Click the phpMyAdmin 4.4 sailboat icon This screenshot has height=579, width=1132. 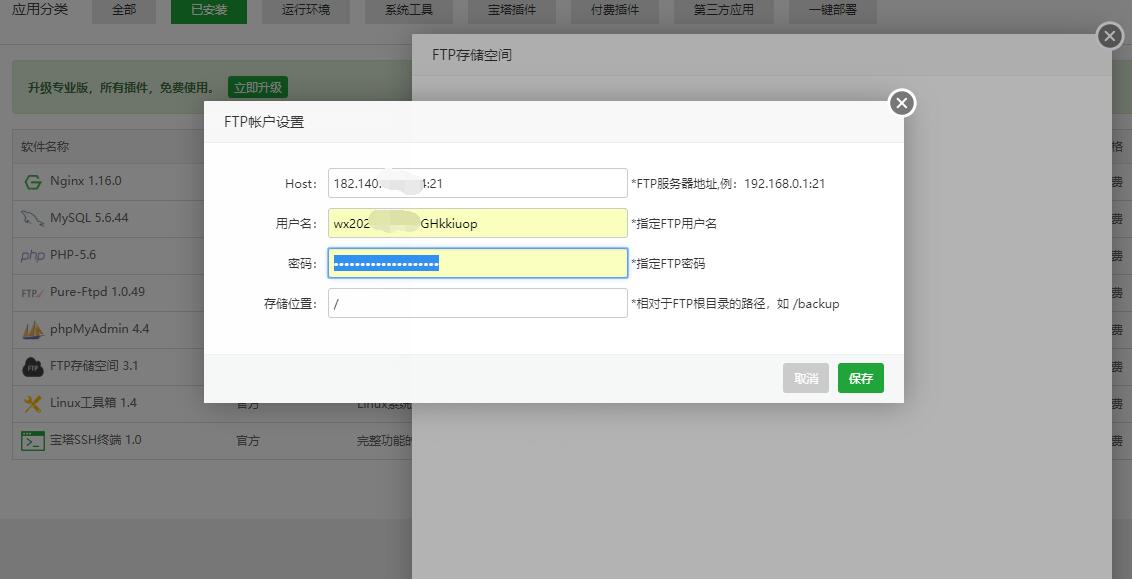[x=32, y=329]
